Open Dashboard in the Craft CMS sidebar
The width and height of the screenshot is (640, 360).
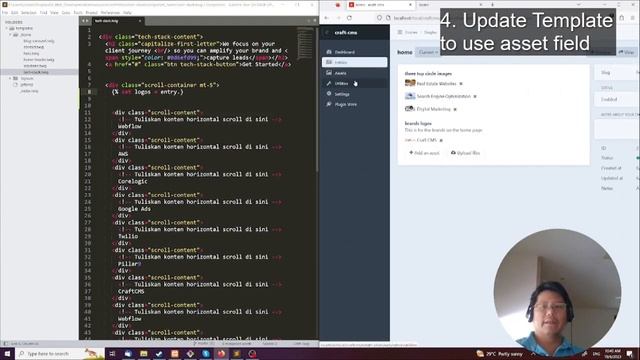coord(354,52)
